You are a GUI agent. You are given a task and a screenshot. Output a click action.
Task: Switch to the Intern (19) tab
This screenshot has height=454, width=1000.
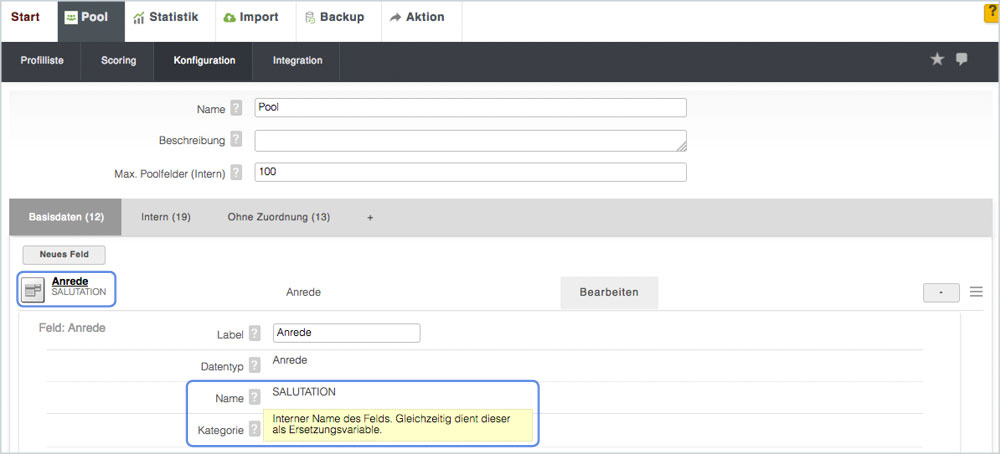(x=166, y=217)
